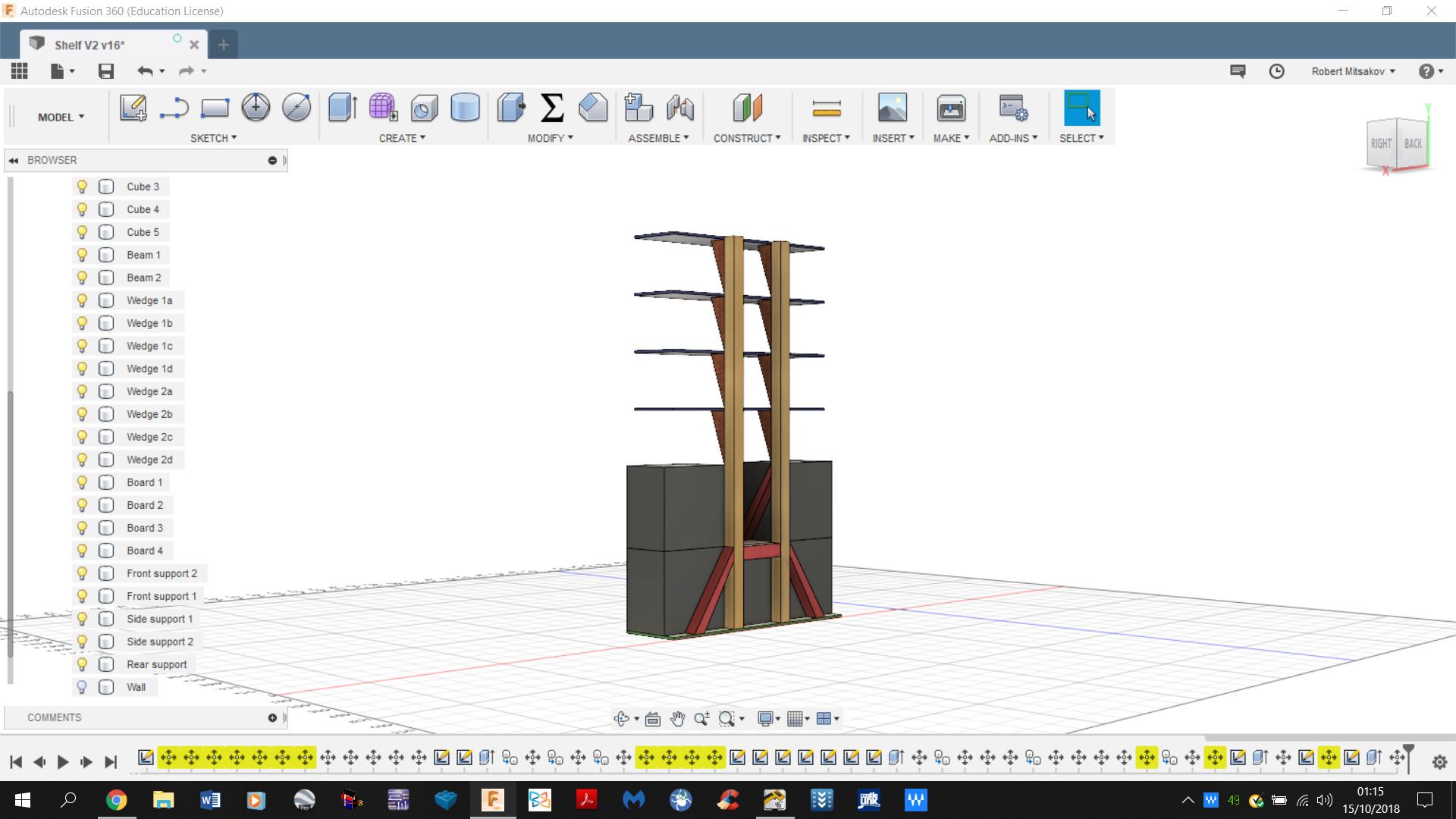
Task: Activate the Extrude tool
Action: (x=343, y=108)
